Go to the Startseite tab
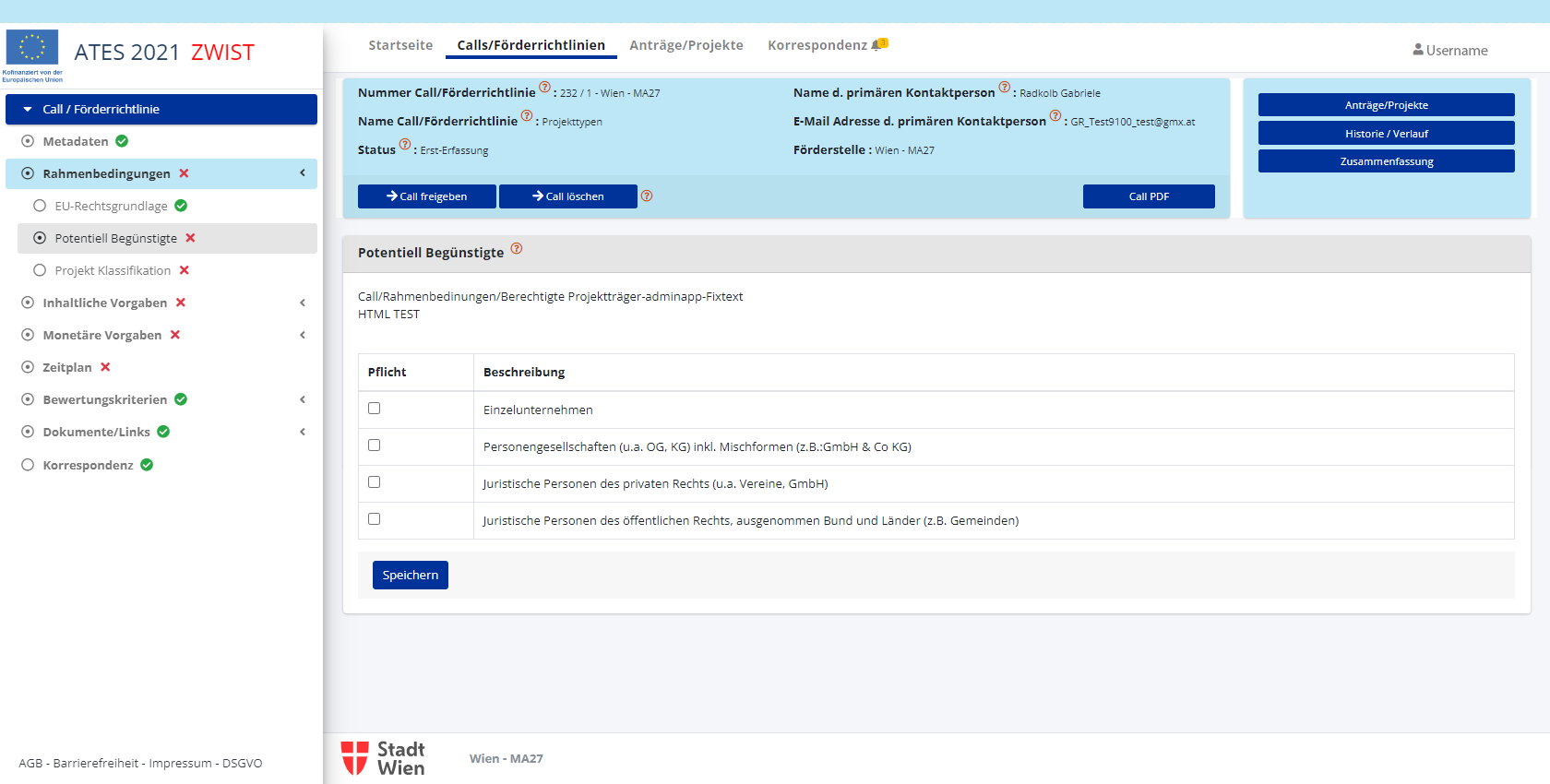The height and width of the screenshot is (784, 1550). pos(400,45)
